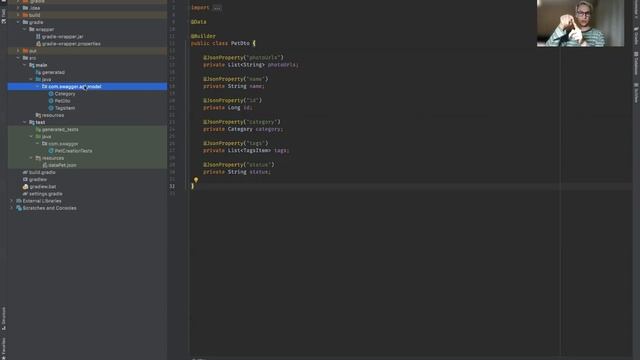
Task: Select PetDto class in project tree
Action: pyautogui.click(x=62, y=101)
